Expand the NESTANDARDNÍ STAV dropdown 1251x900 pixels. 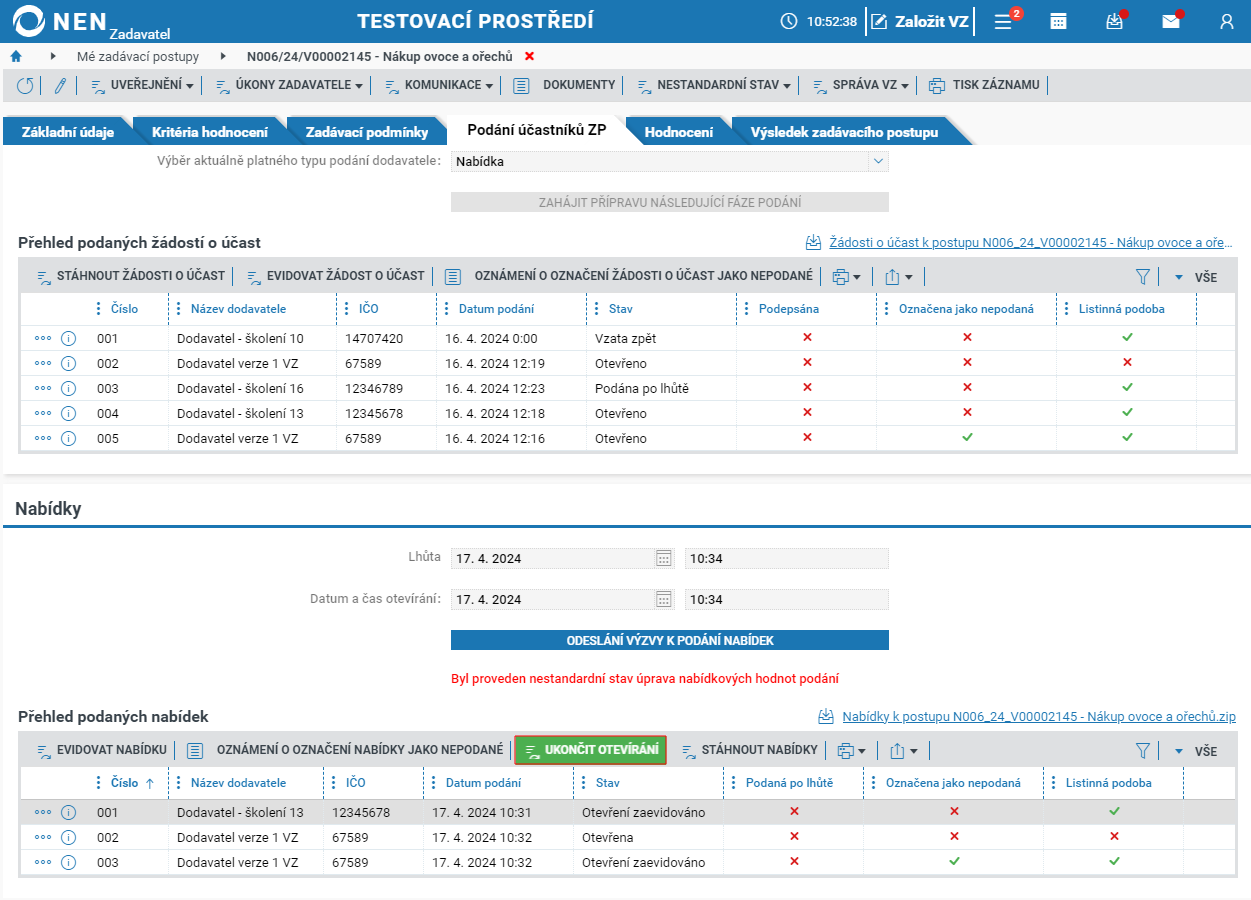tap(714, 86)
